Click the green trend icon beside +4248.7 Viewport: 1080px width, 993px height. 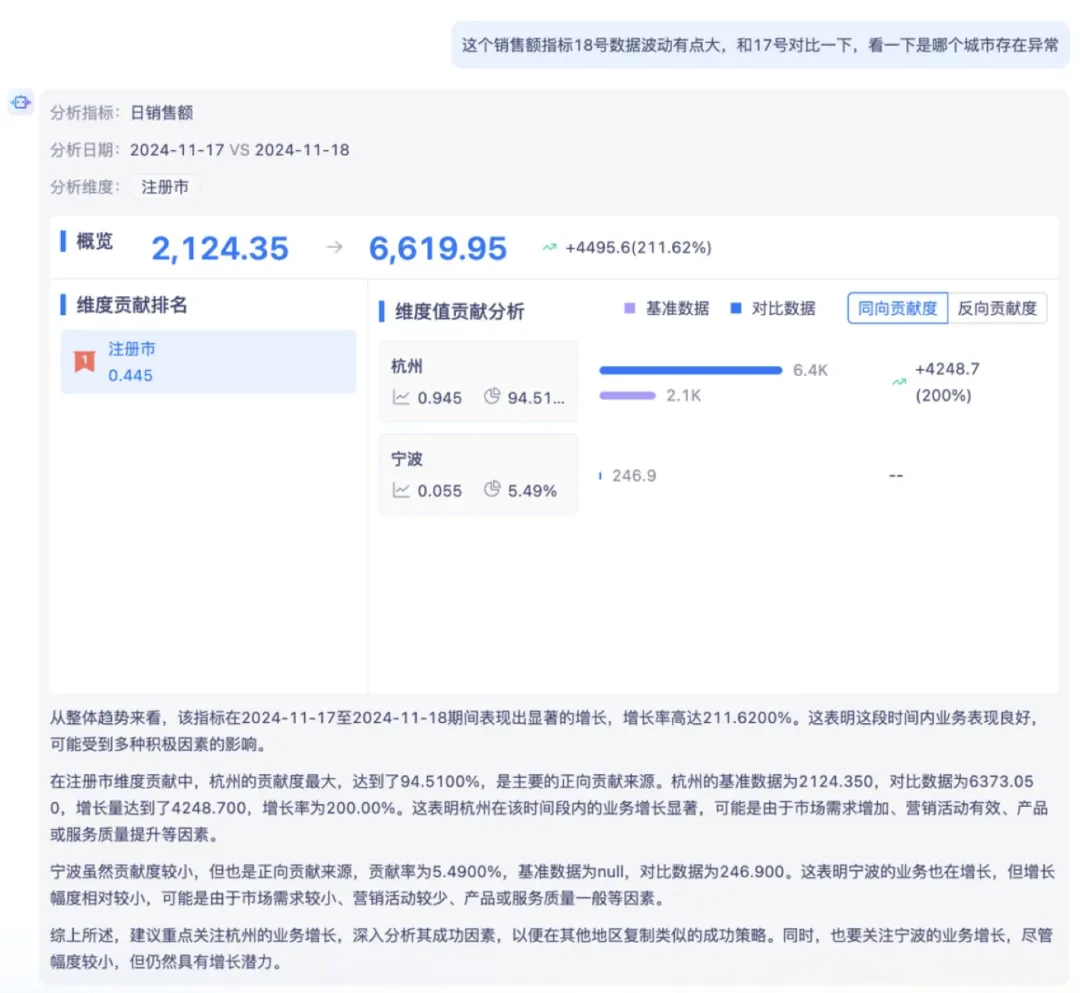coord(900,382)
